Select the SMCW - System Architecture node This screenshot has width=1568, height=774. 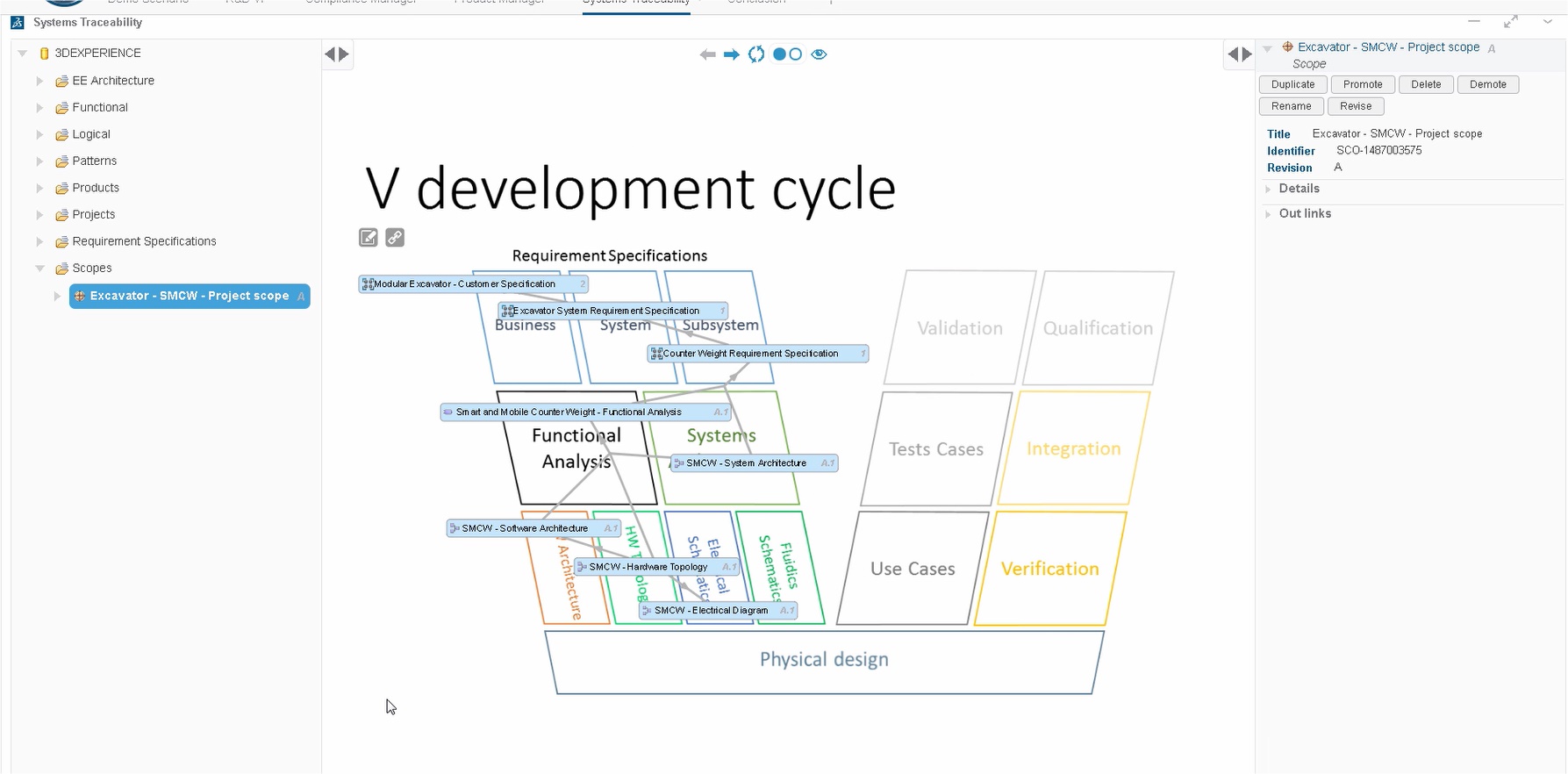755,463
